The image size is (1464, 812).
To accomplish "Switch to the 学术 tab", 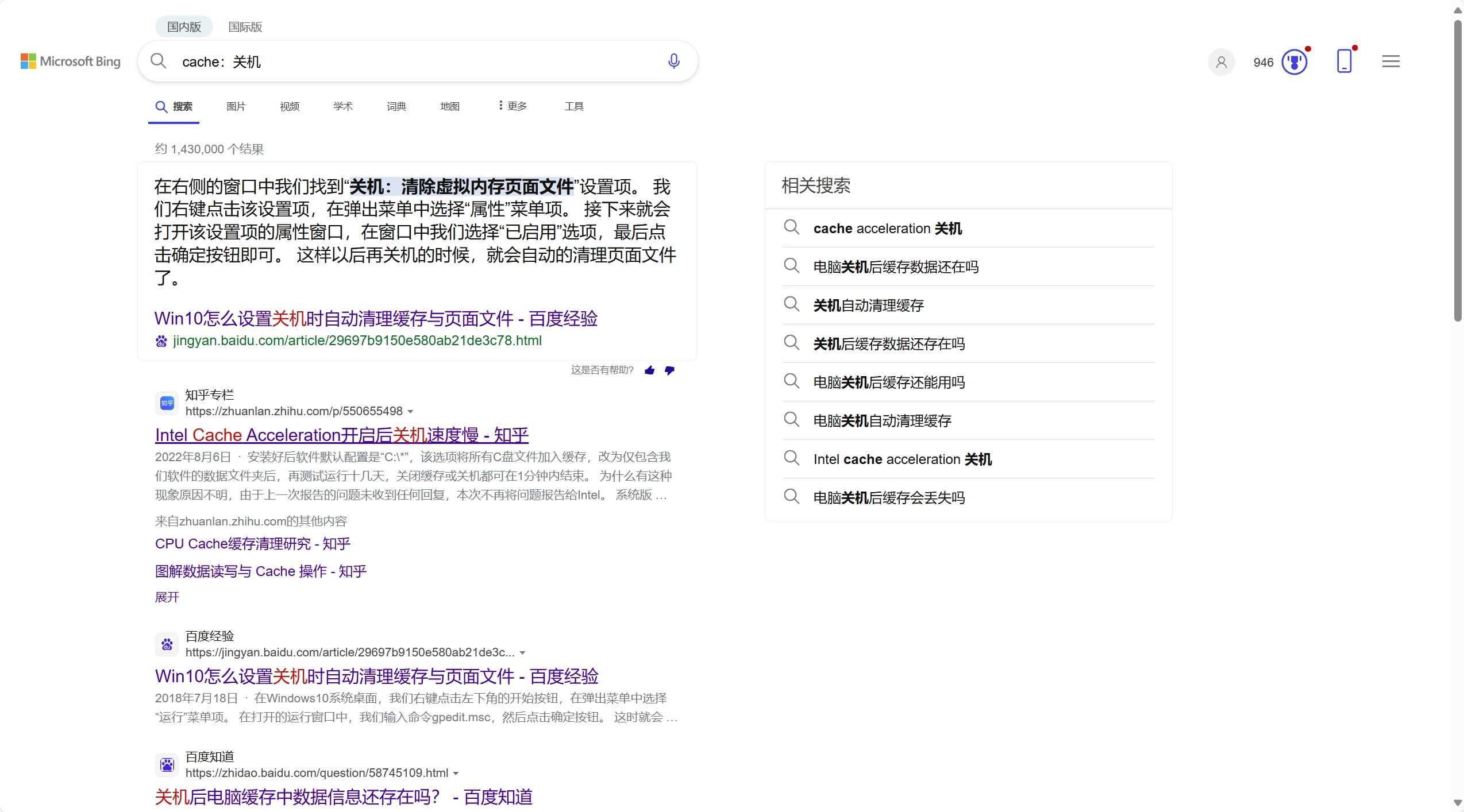I will tap(343, 106).
